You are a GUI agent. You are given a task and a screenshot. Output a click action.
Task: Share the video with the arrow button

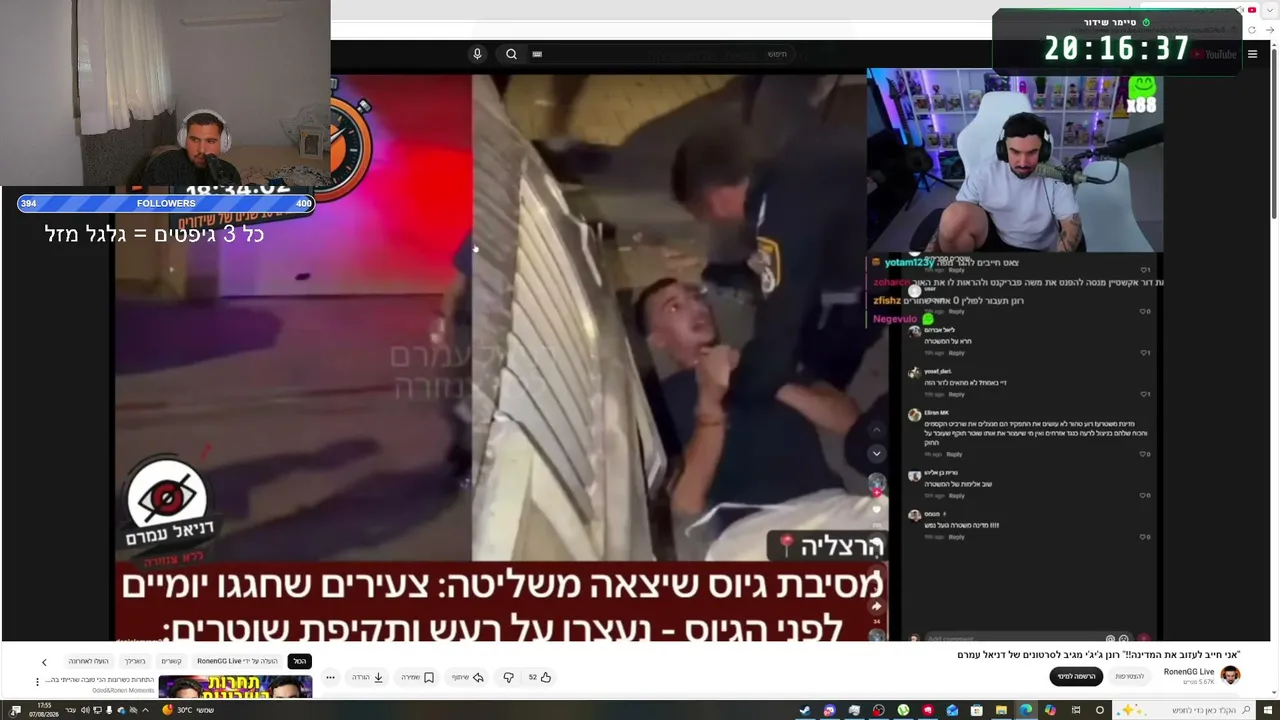pos(467,677)
